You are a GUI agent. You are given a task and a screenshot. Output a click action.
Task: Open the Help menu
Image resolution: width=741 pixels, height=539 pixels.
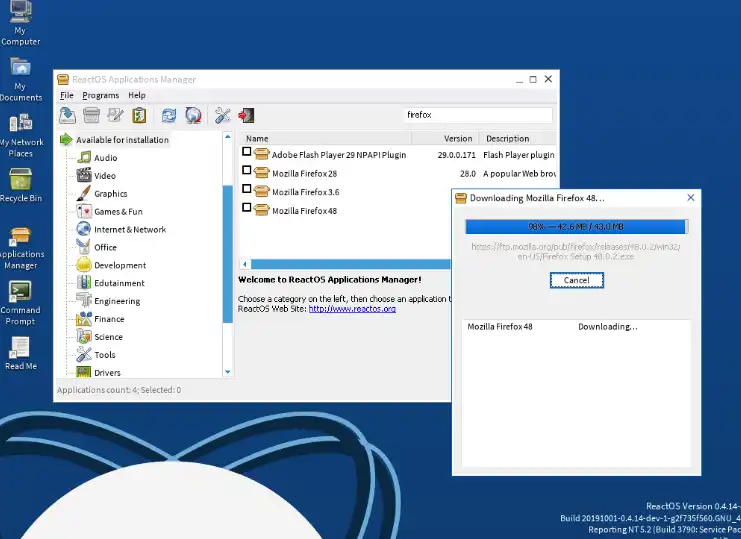pyautogui.click(x=136, y=95)
